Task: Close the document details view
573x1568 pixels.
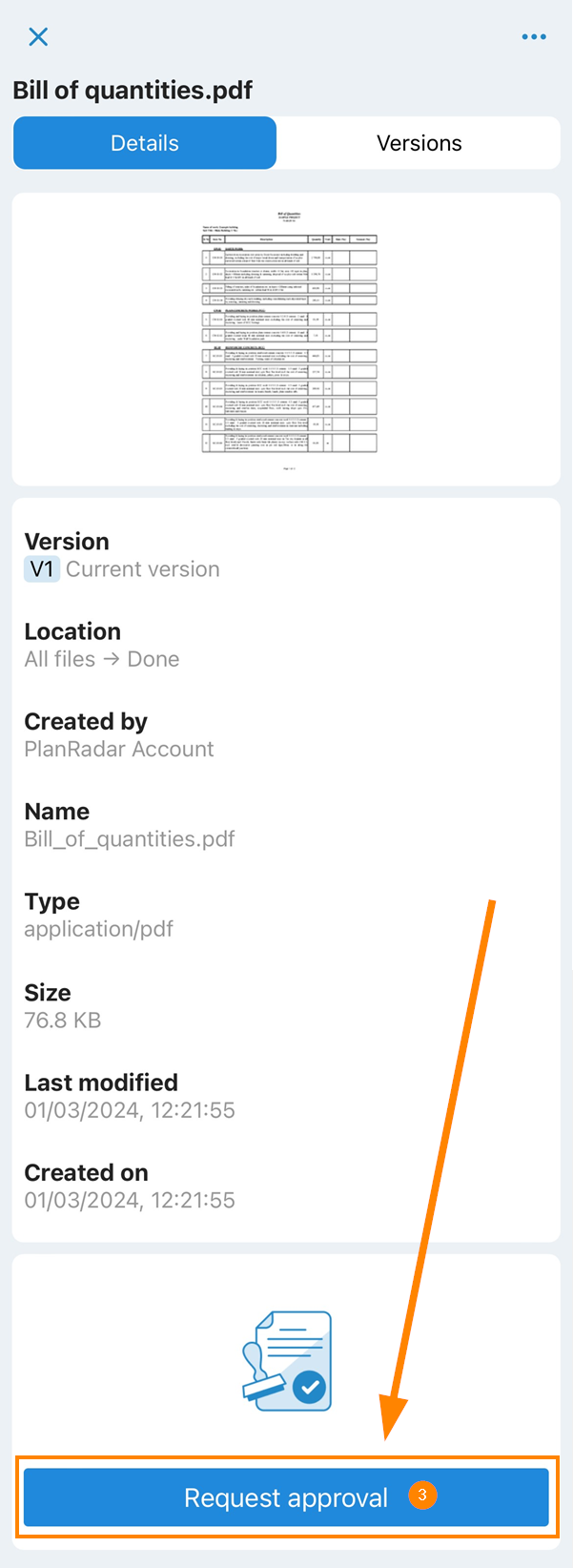Action: [38, 36]
